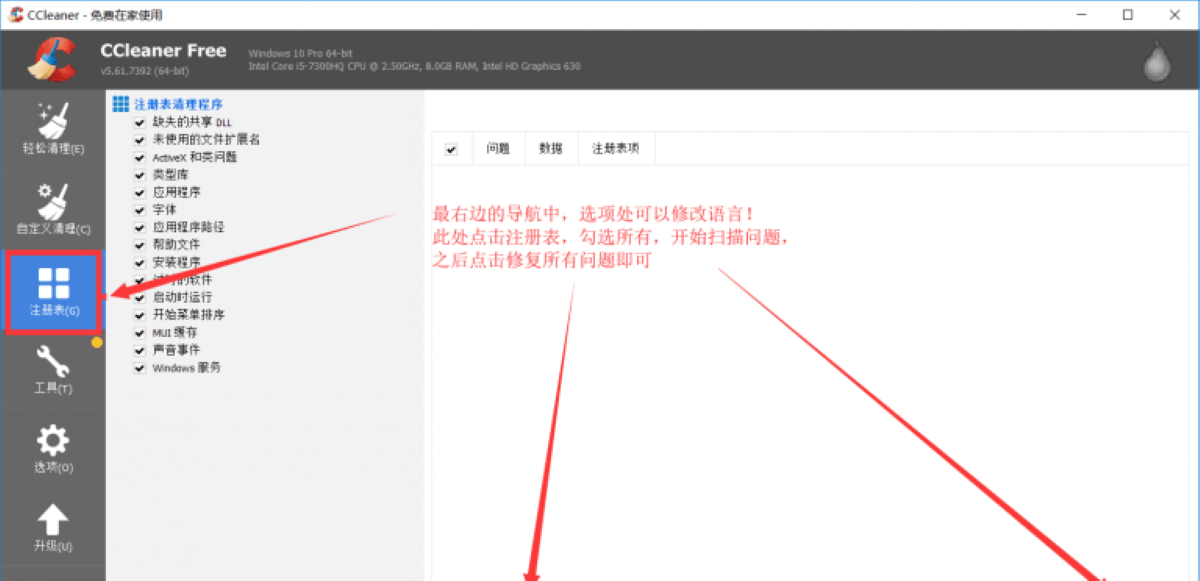Viewport: 1200px width, 581px height.
Task: Click the 注册表清理程序 heading link
Action: pyautogui.click(x=178, y=104)
